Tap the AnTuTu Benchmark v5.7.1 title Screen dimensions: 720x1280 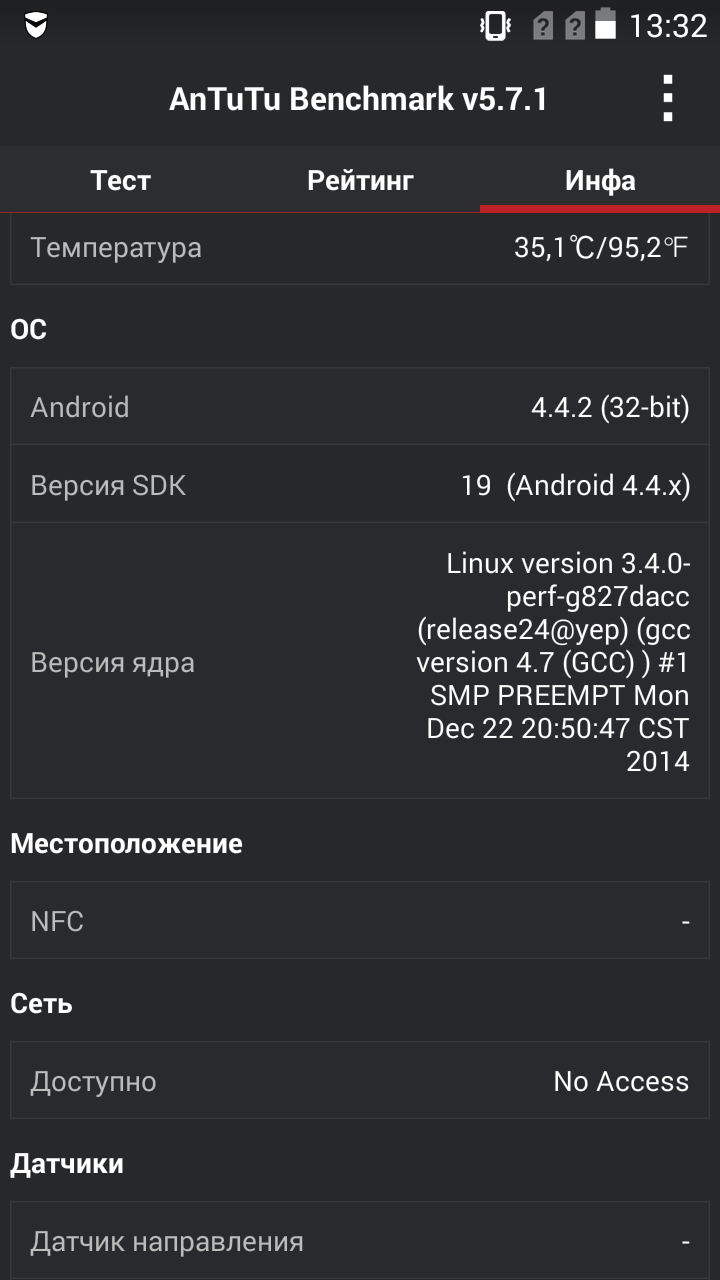[x=358, y=99]
